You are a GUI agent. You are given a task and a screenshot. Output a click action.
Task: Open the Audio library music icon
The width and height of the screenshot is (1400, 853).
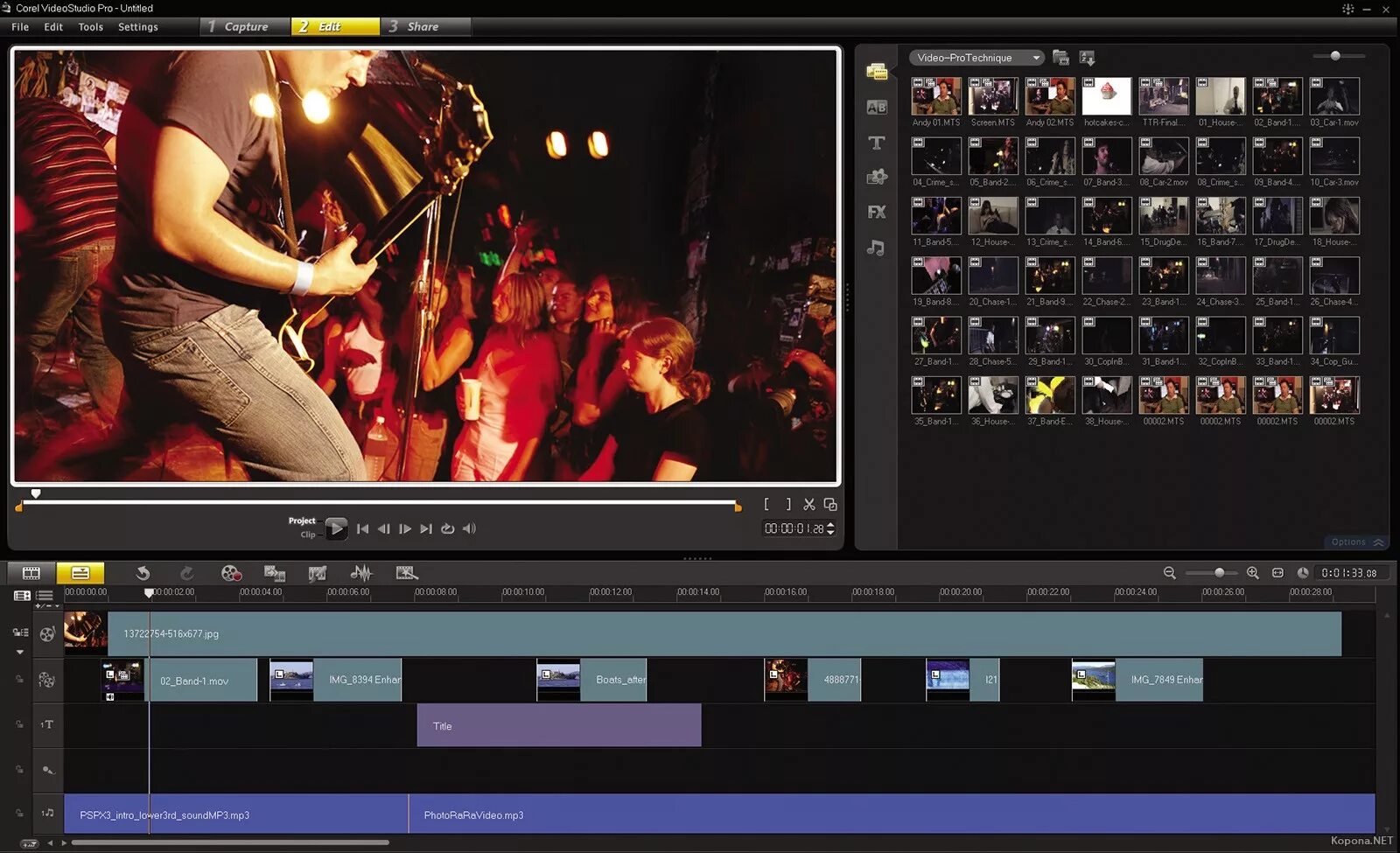876,248
